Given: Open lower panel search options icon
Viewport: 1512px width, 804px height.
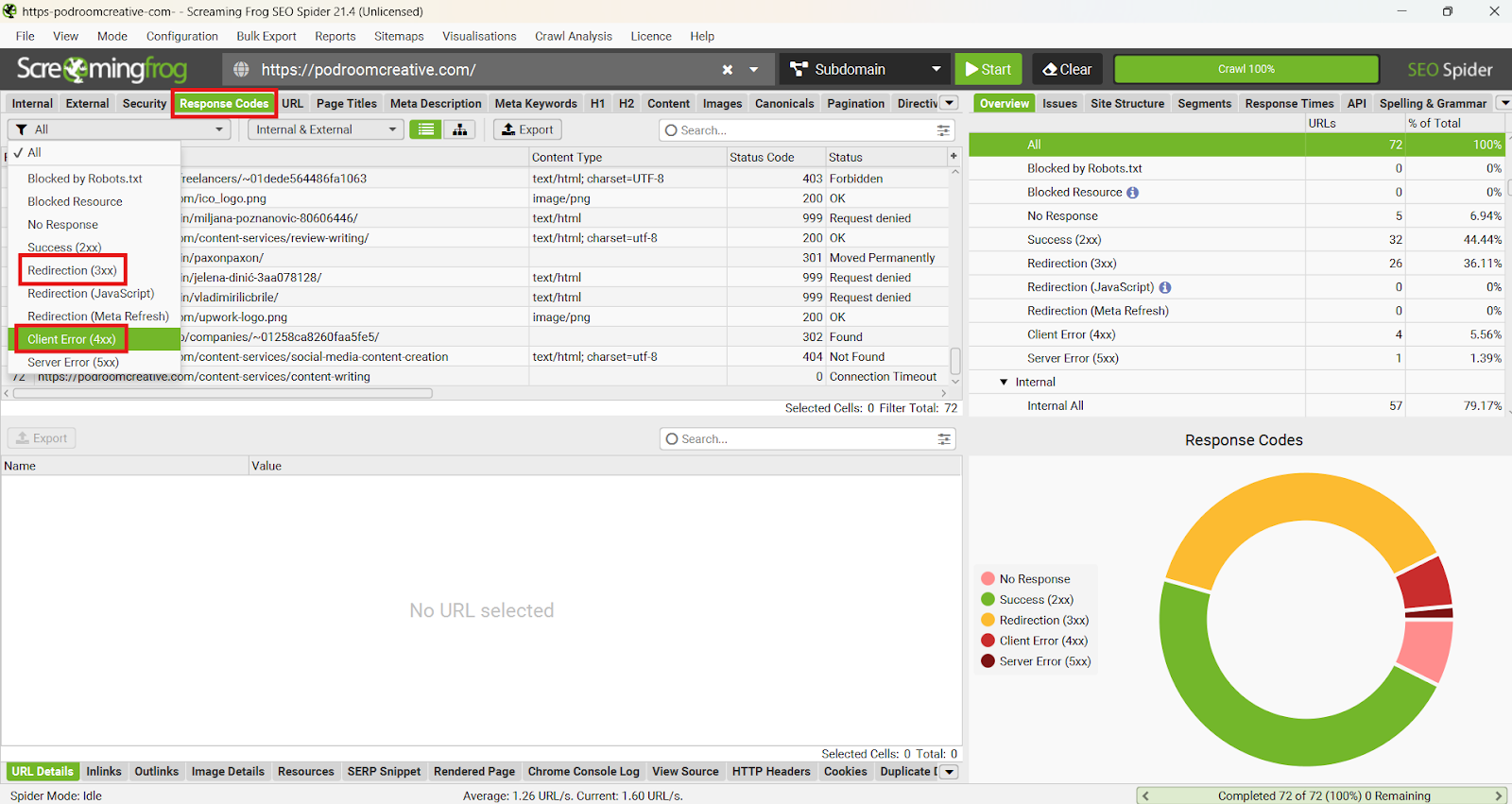Looking at the screenshot, I should click(944, 439).
